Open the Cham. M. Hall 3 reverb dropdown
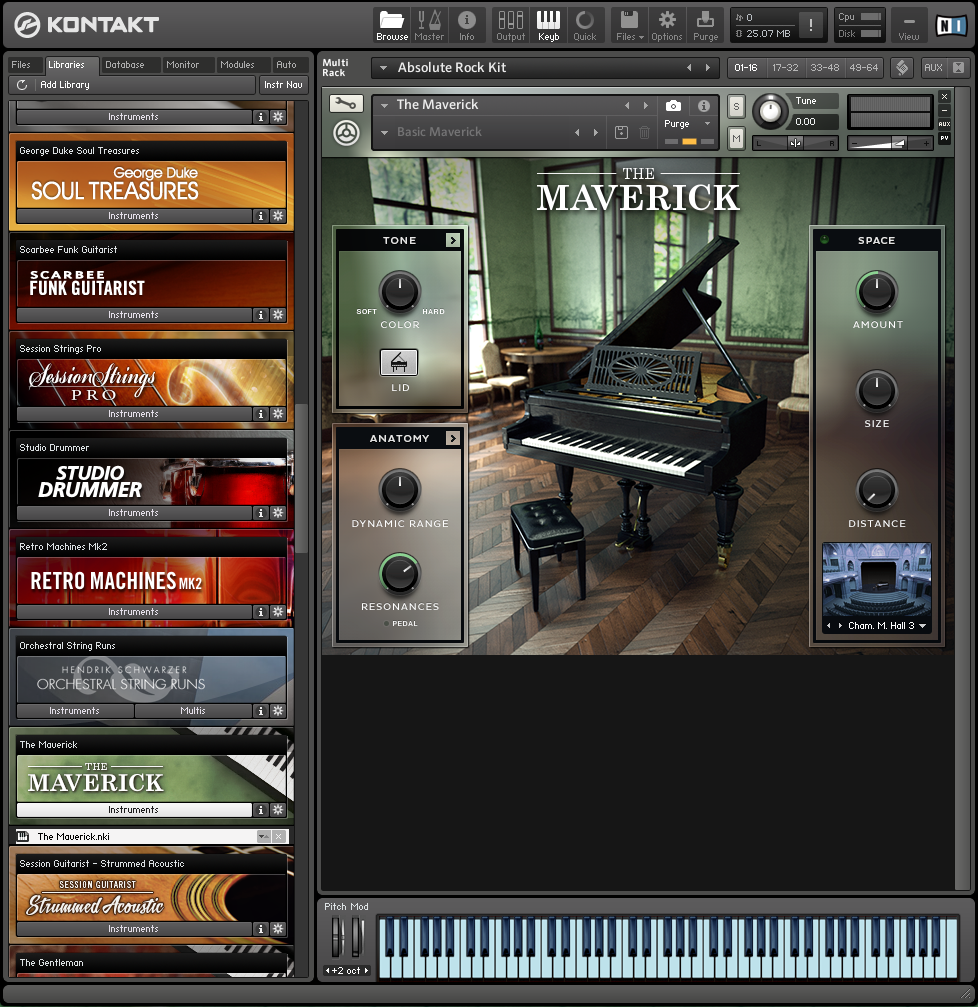The height and width of the screenshot is (1007, 978). click(923, 626)
